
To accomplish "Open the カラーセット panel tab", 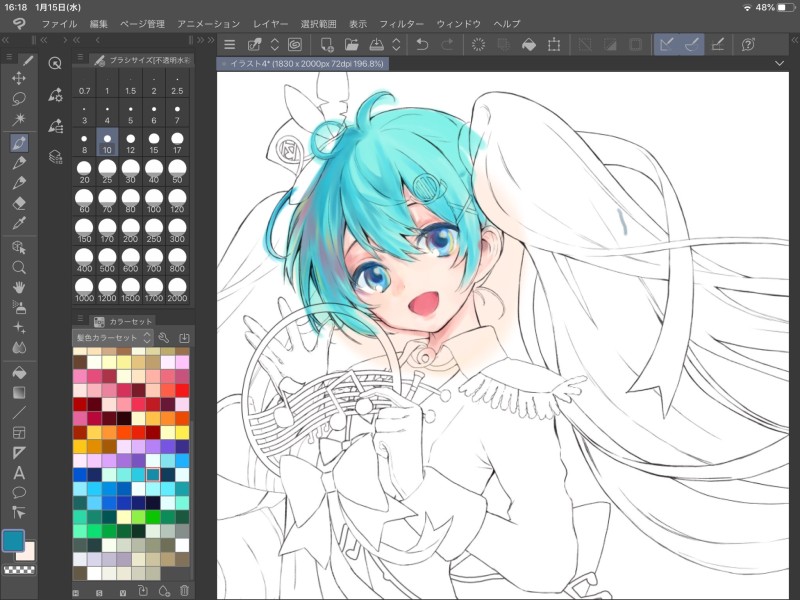I will click(123, 321).
